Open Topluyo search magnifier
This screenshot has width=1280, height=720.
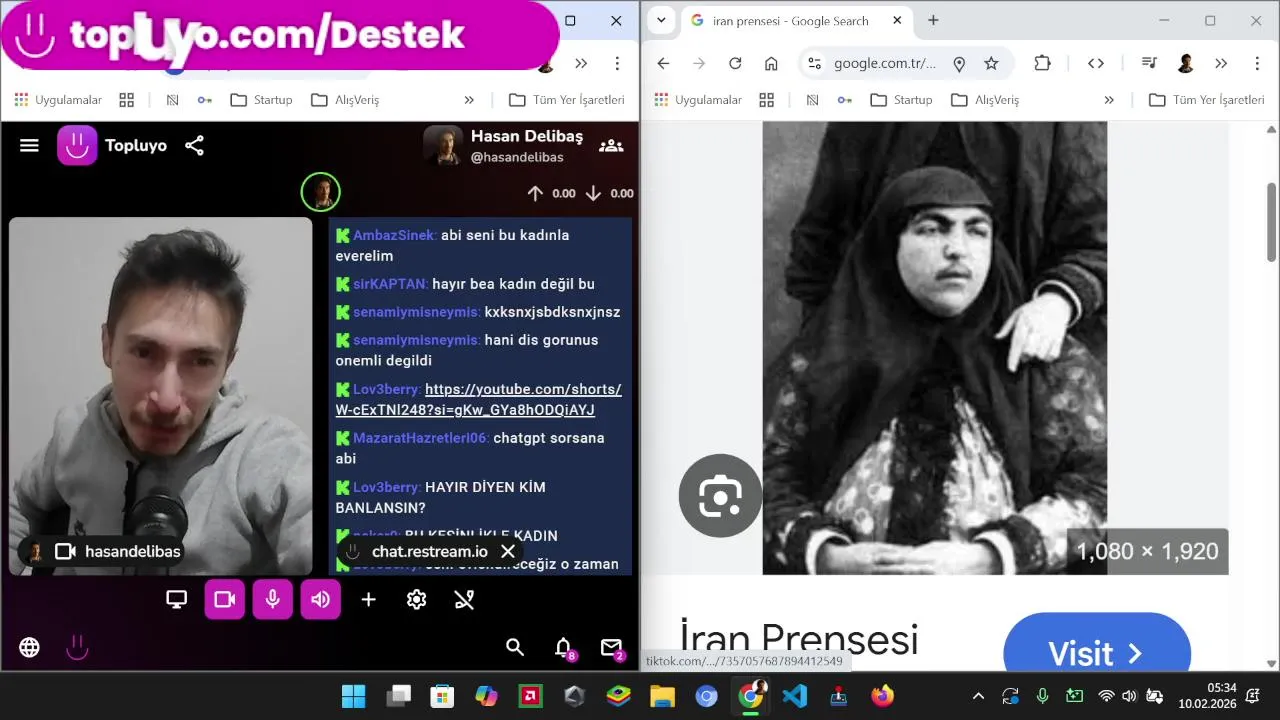pyautogui.click(x=515, y=647)
